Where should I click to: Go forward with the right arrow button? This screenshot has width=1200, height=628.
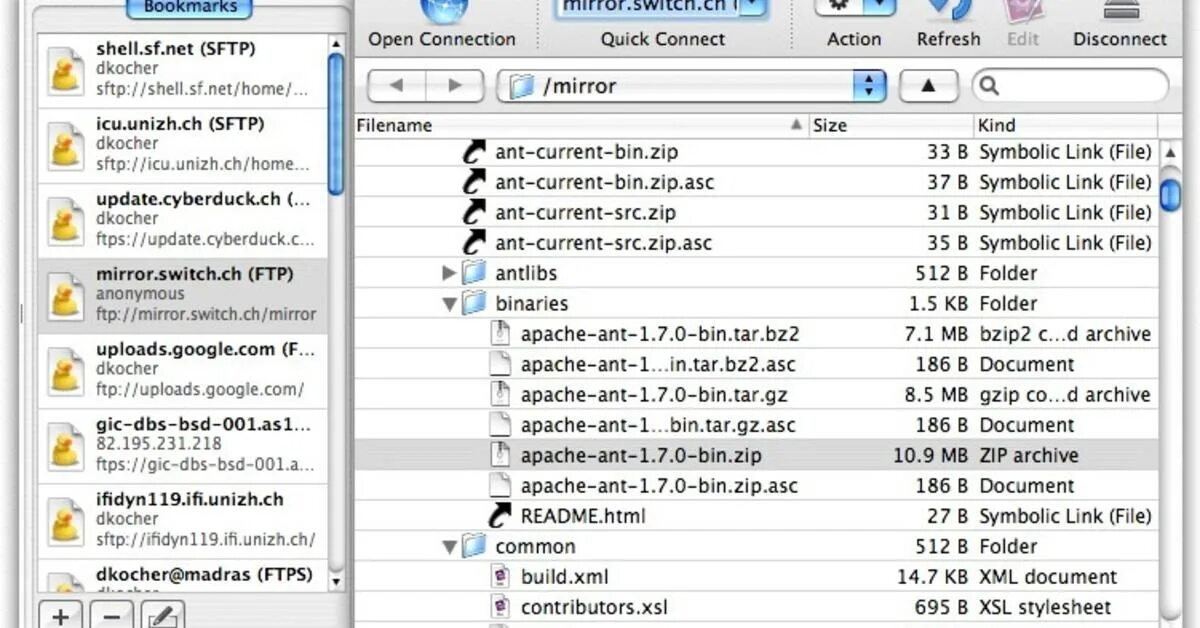[x=455, y=86]
